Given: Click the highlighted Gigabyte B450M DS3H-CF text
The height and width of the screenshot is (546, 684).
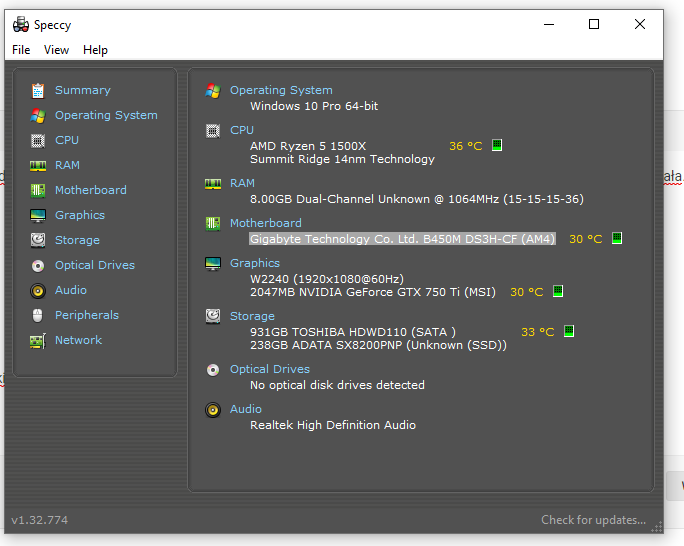Looking at the screenshot, I should (402, 239).
